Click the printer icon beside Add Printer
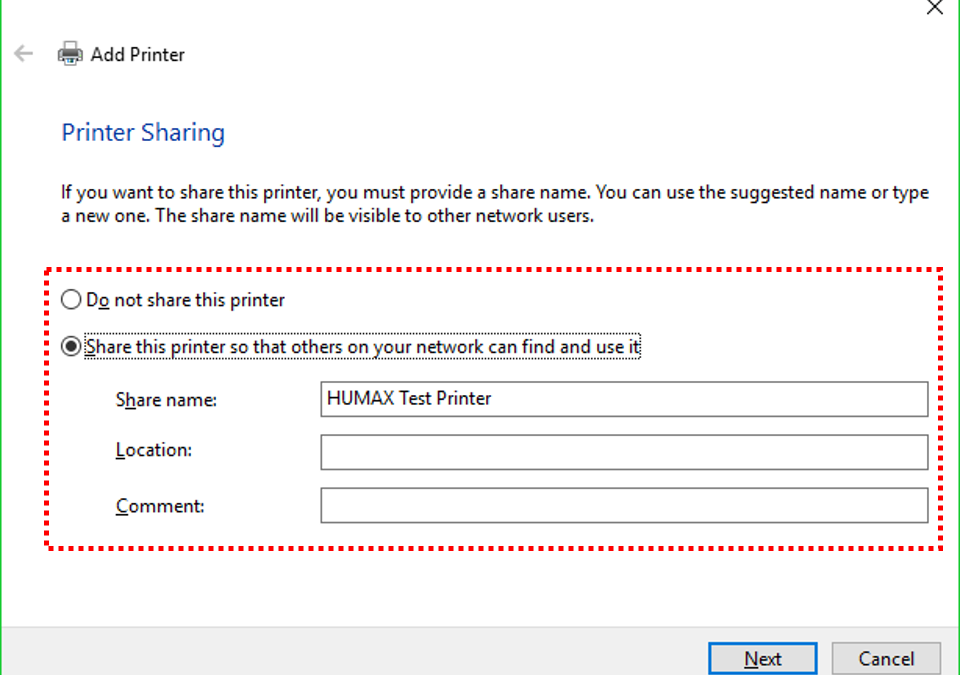Image resolution: width=960 pixels, height=675 pixels. (x=70, y=54)
